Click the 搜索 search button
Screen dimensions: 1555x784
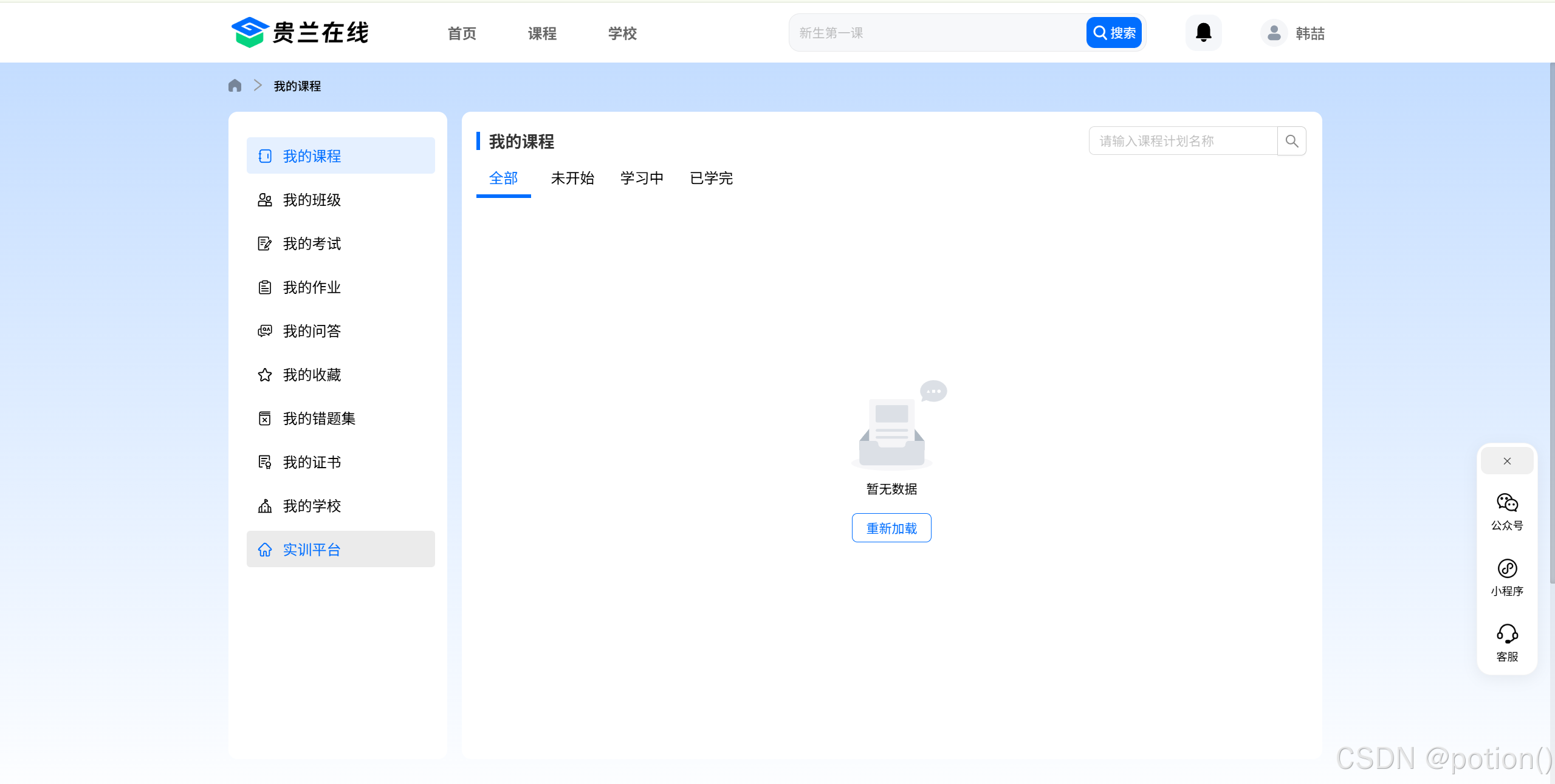point(1114,32)
